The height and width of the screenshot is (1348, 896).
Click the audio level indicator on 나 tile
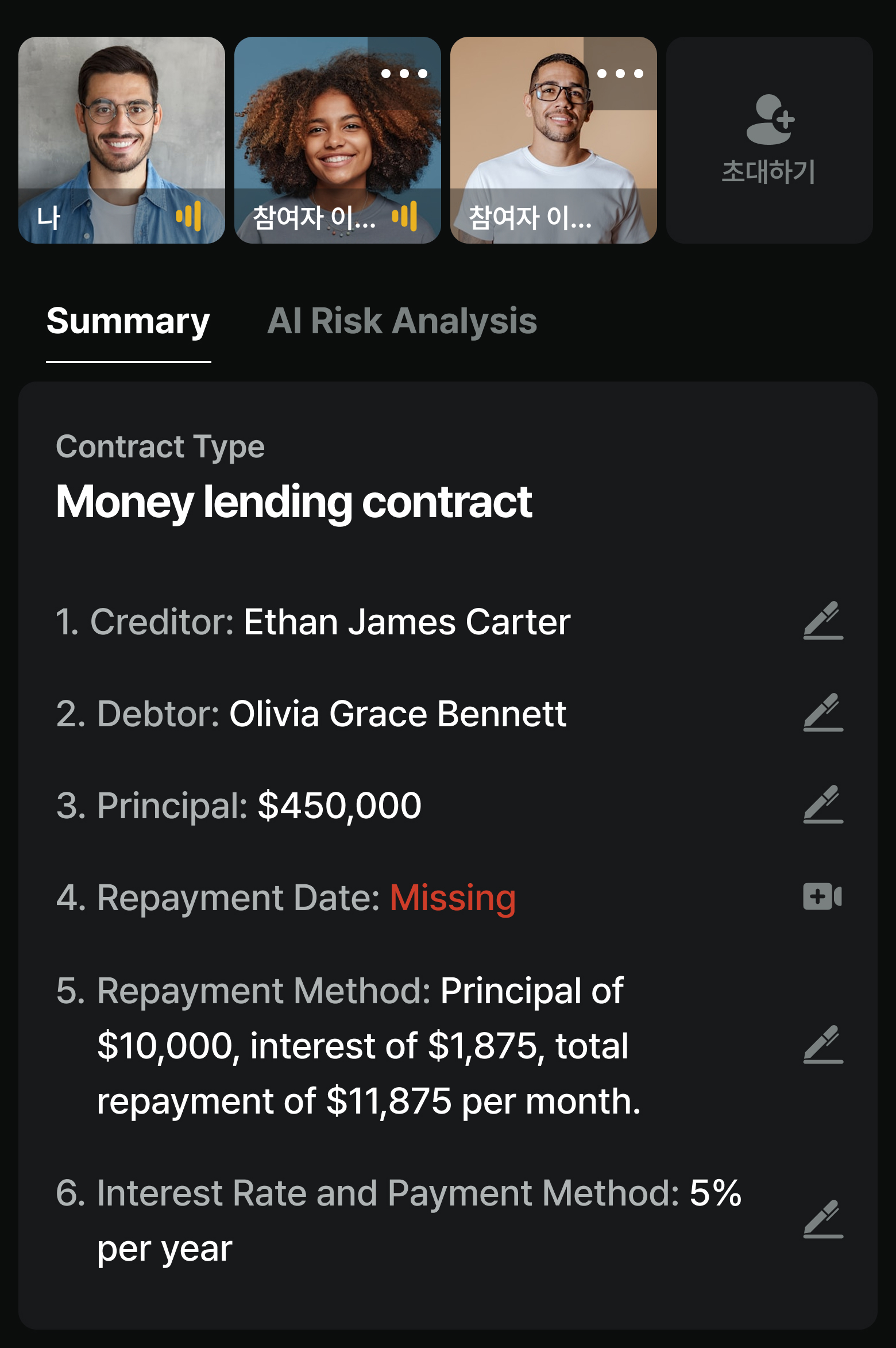click(189, 216)
